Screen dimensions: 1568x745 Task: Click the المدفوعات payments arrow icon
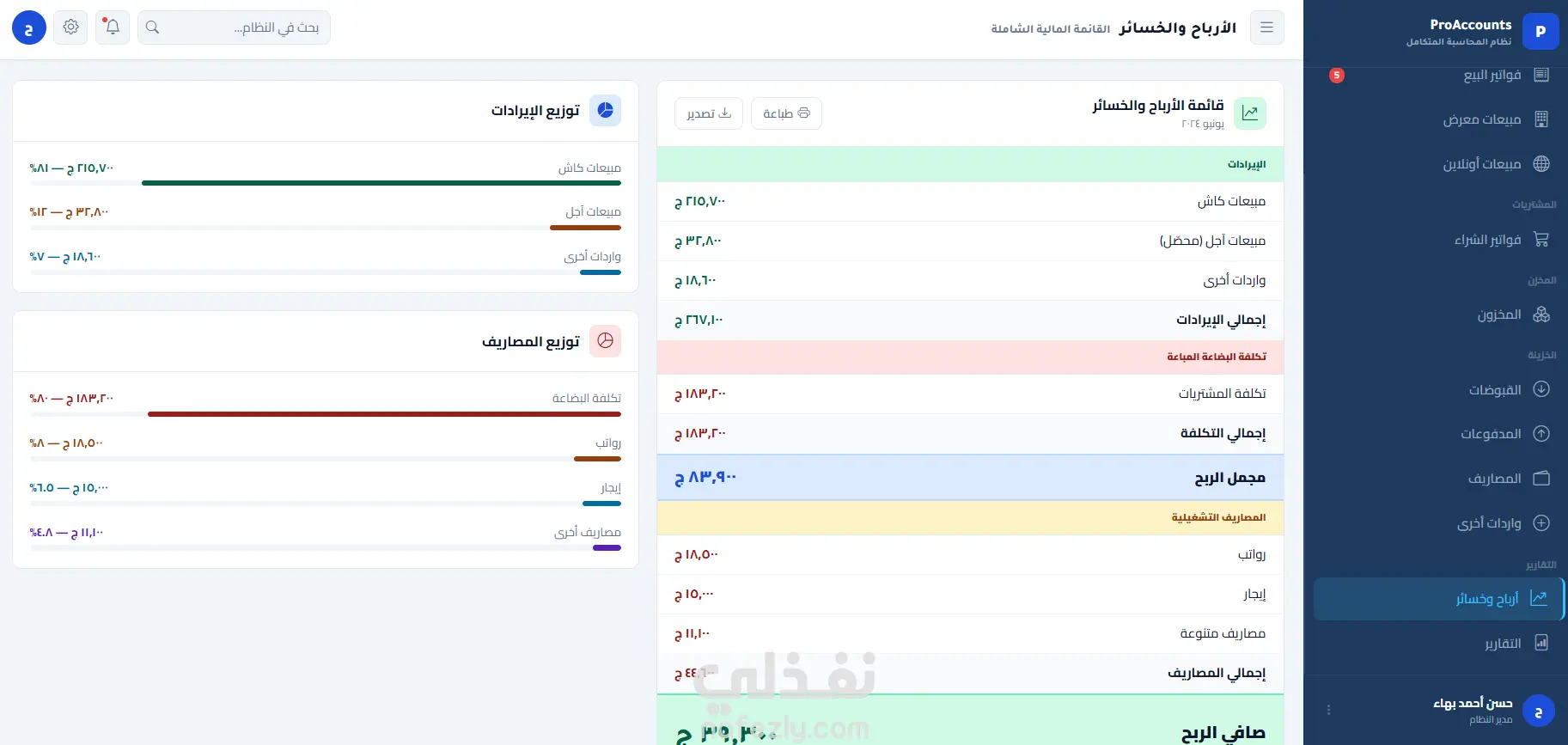pyautogui.click(x=1541, y=434)
